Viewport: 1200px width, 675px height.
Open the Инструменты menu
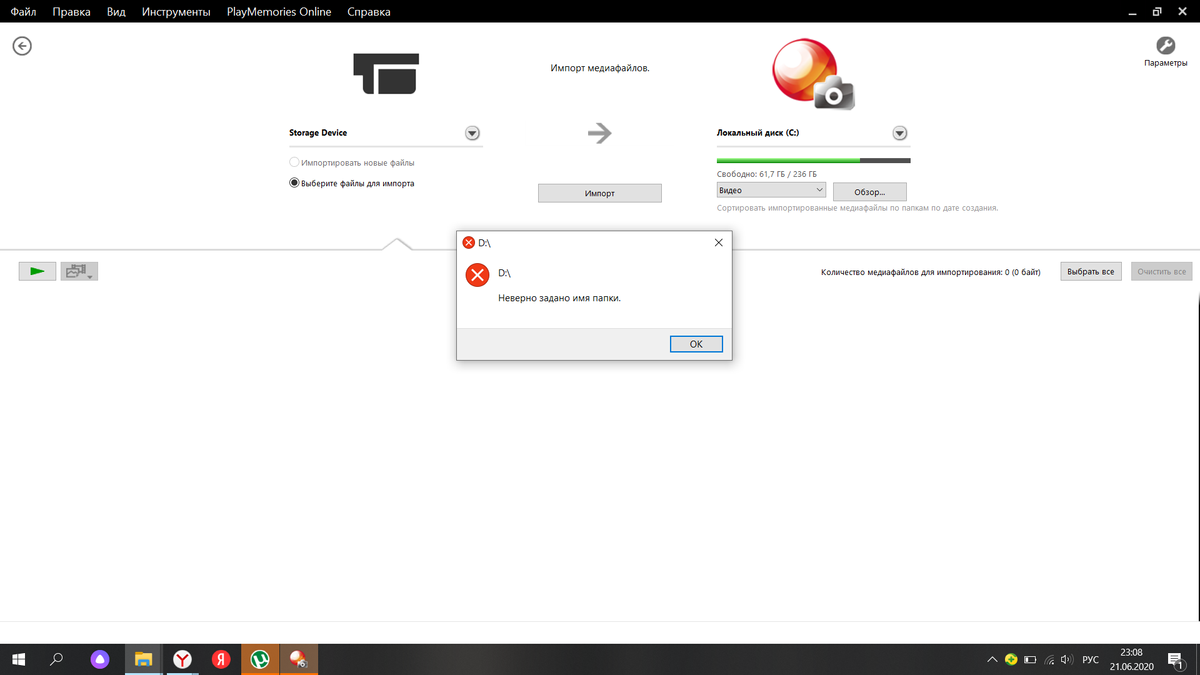(x=176, y=12)
